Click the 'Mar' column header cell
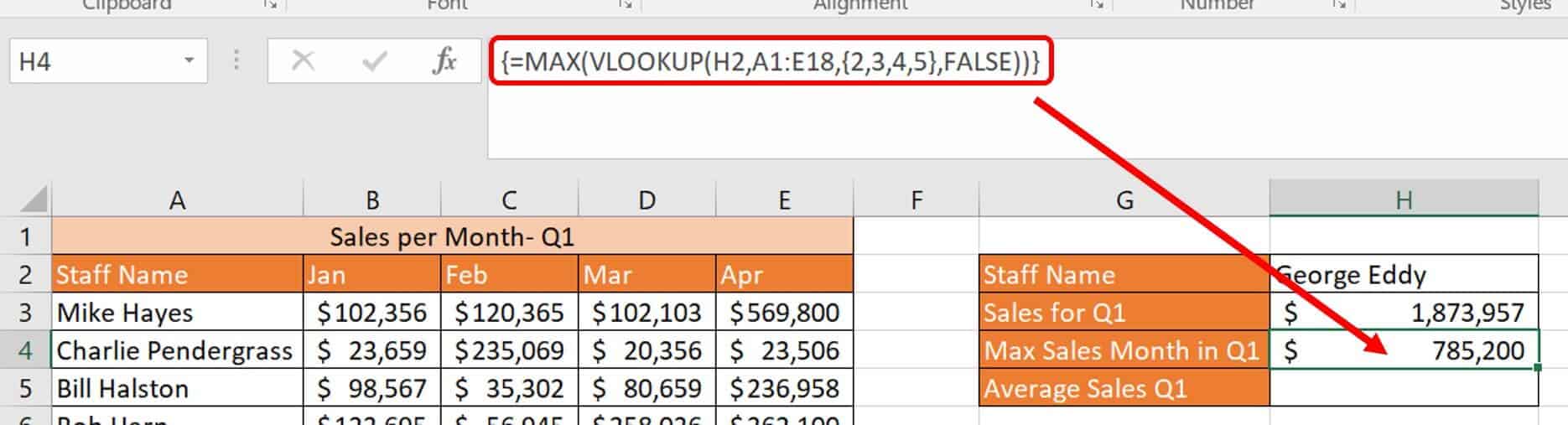 coord(646,274)
